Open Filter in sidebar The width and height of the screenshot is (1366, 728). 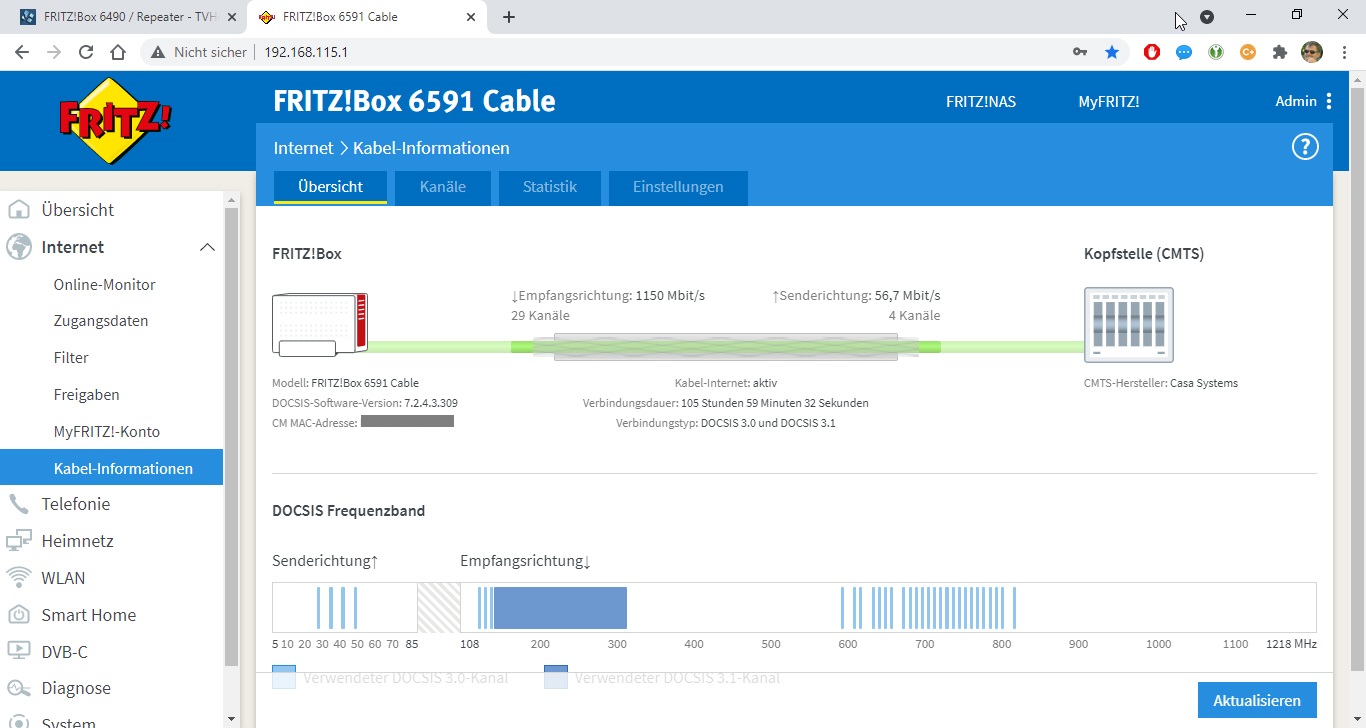point(71,358)
